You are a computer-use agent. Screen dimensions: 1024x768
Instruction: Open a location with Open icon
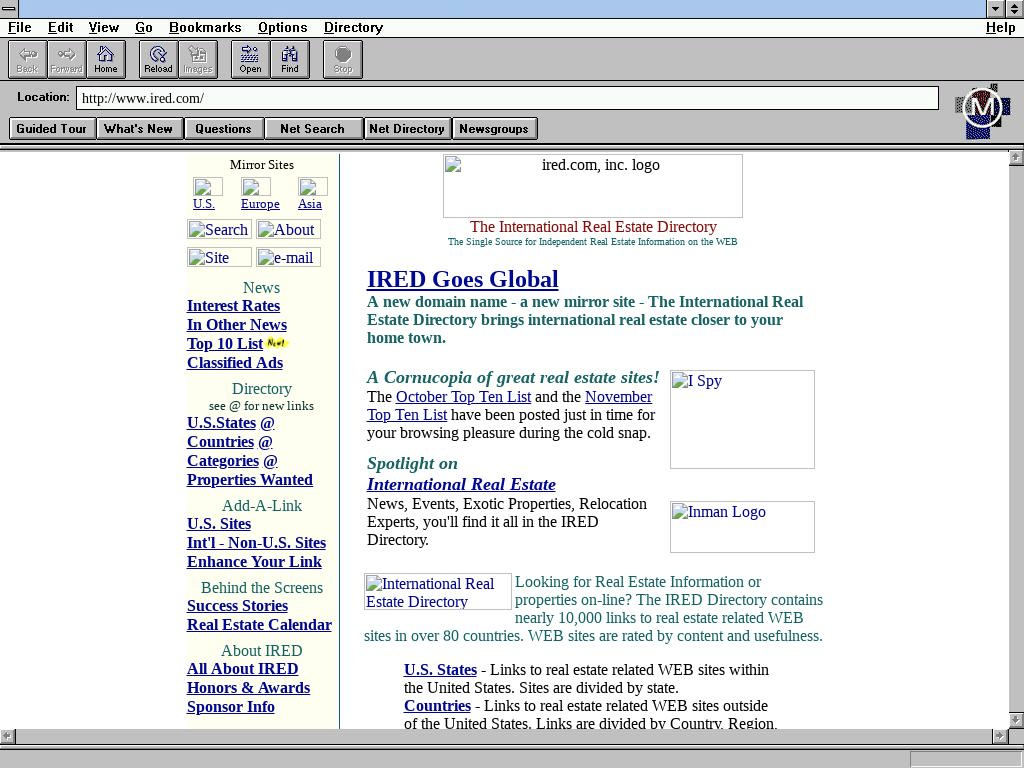click(250, 59)
